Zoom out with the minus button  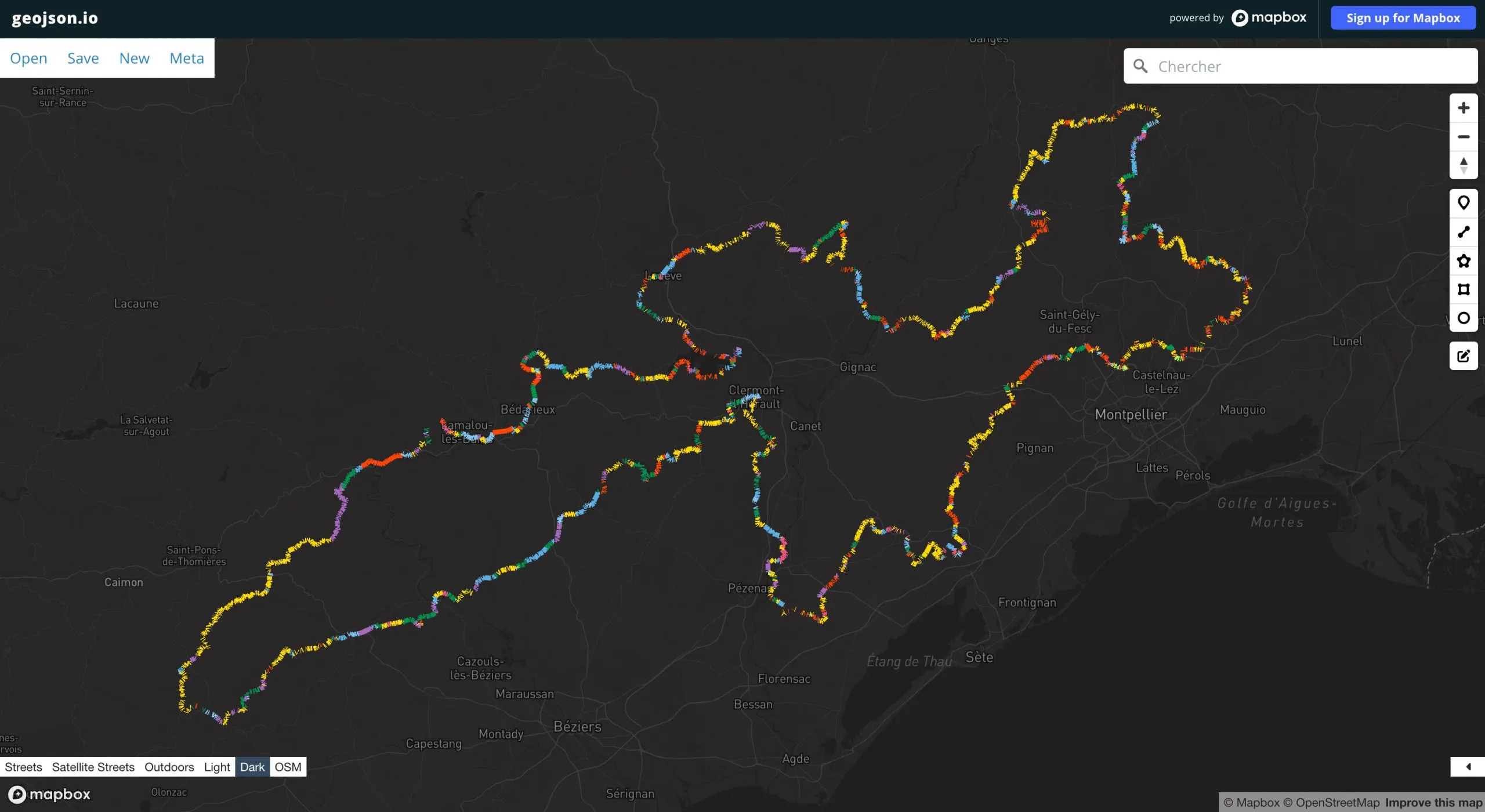pos(1464,137)
